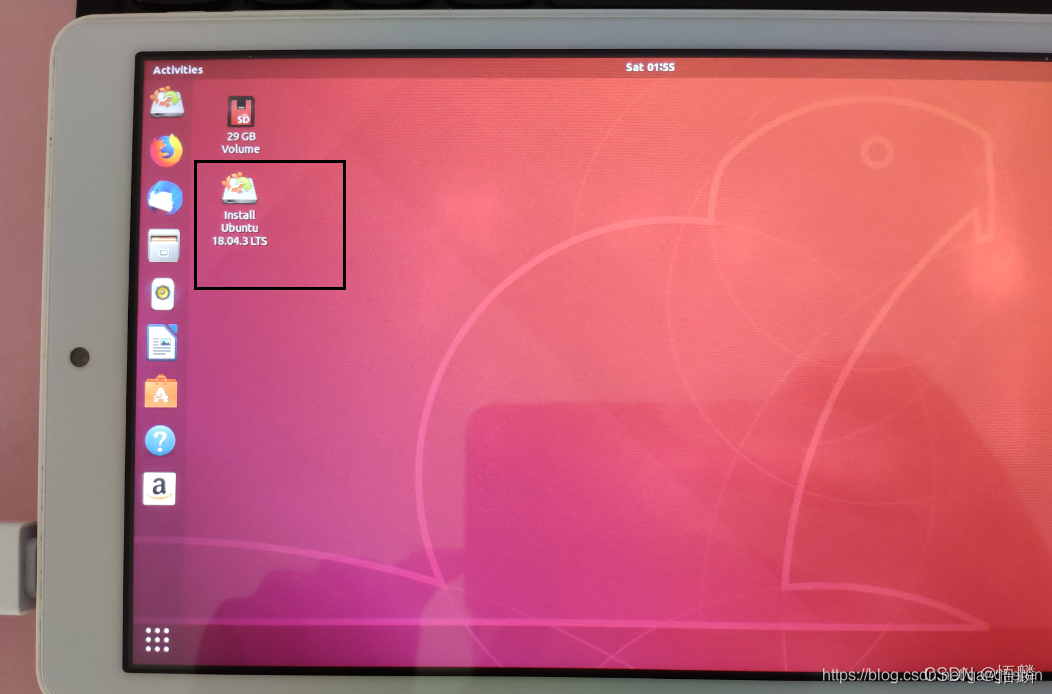Open Firefox from the dock
1052x694 pixels.
pos(166,150)
